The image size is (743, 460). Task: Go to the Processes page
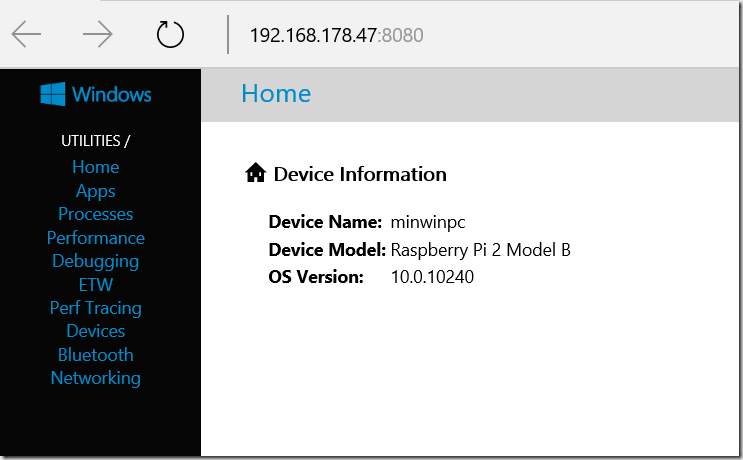(x=96, y=214)
